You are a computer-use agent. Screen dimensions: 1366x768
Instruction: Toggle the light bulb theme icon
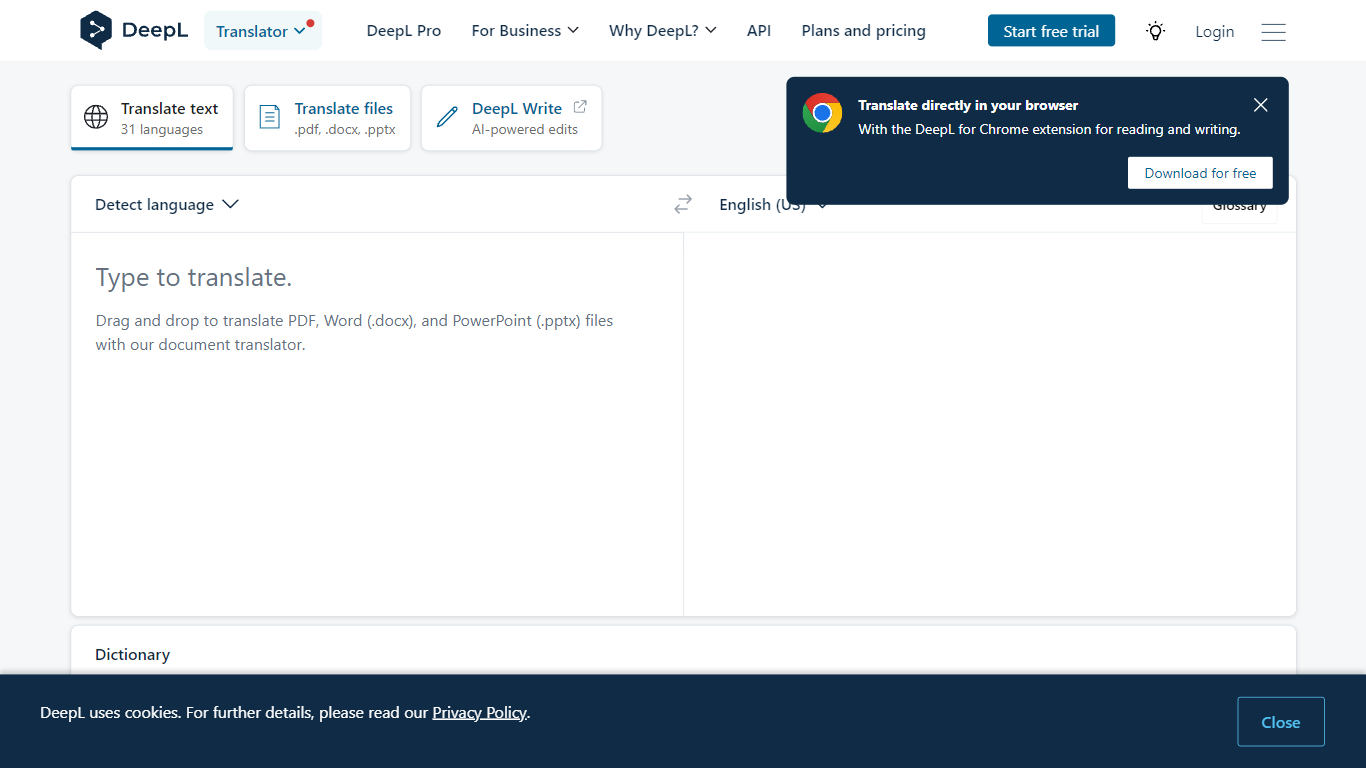click(x=1155, y=31)
